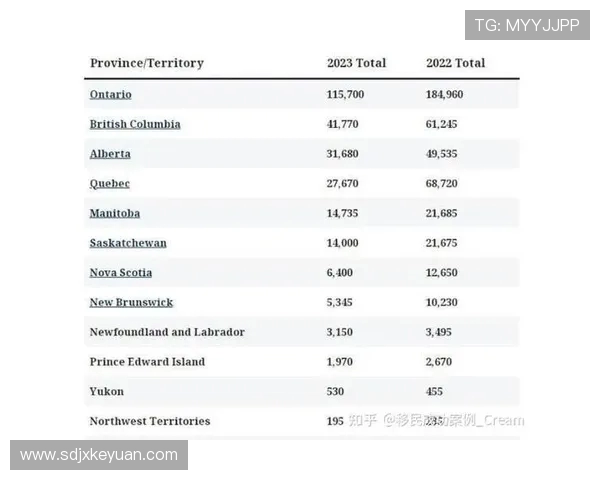Viewport: 600px width, 480px height.
Task: Click the TG: MYYJJPP watermark label
Action: [x=526, y=25]
